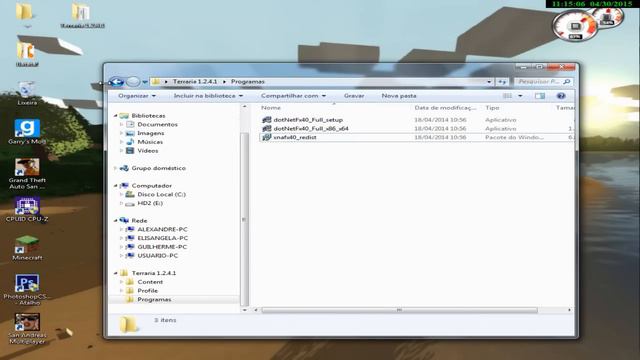The image size is (640, 360).
Task: Open the Lixeira recycle bin icon
Action: [27, 93]
